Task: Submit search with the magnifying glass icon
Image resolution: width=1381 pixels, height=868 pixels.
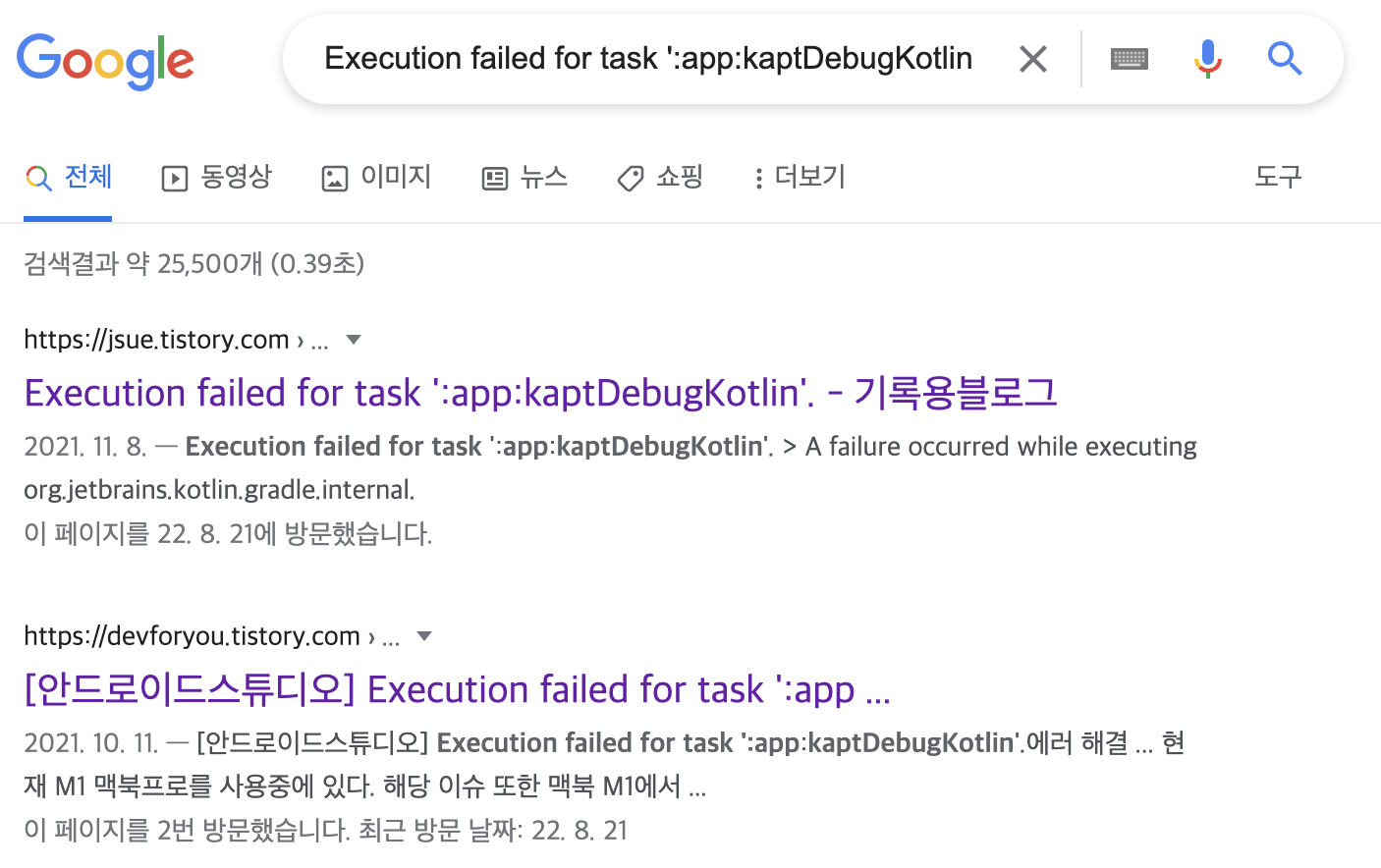Action: [1285, 59]
